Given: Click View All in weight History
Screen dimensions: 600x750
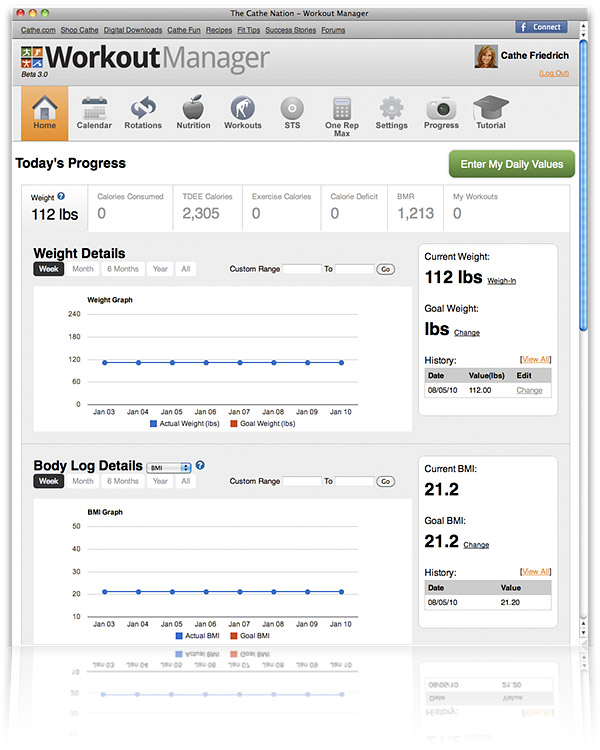Looking at the screenshot, I should click(x=535, y=360).
